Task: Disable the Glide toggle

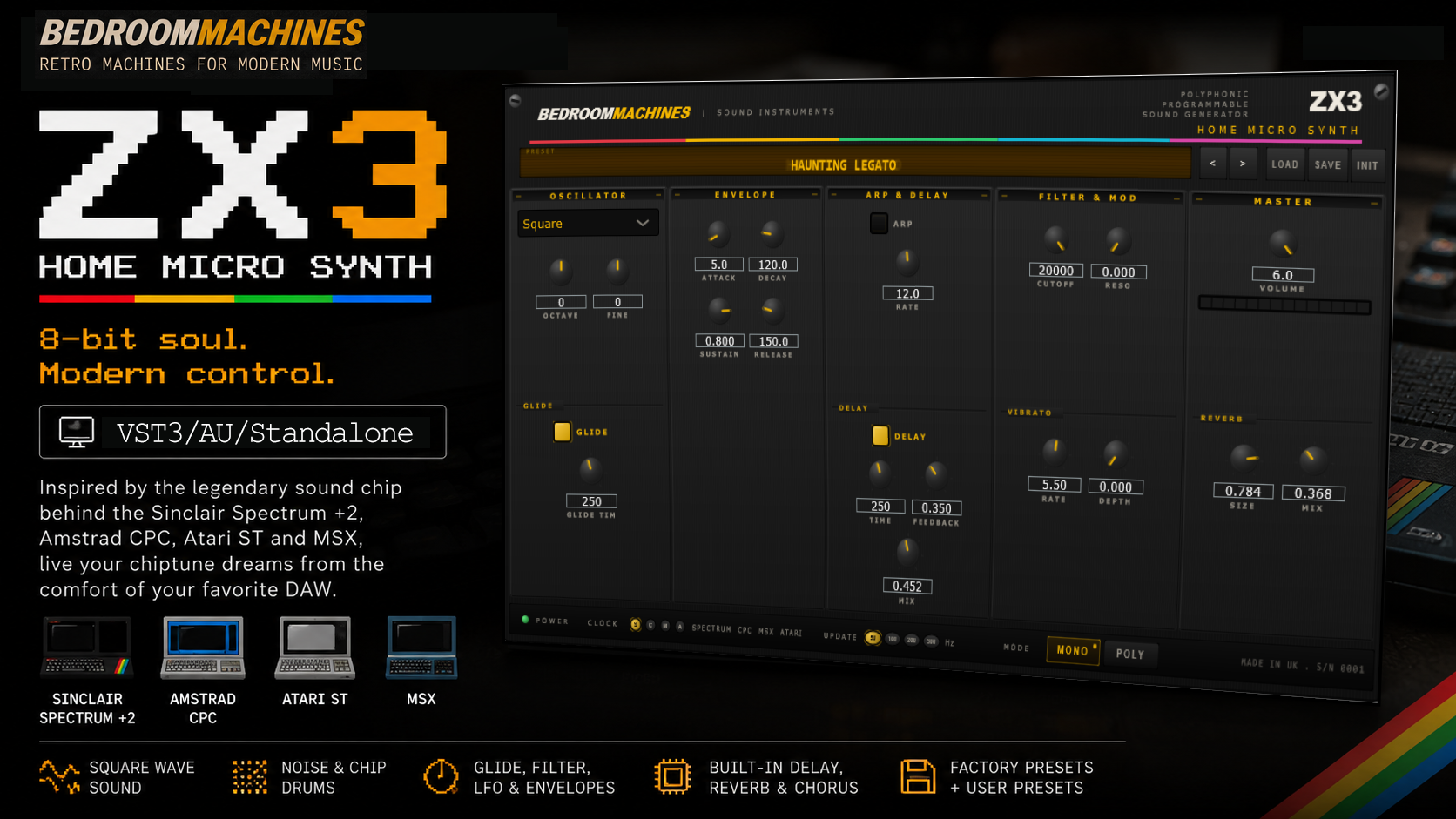Action: pos(562,432)
